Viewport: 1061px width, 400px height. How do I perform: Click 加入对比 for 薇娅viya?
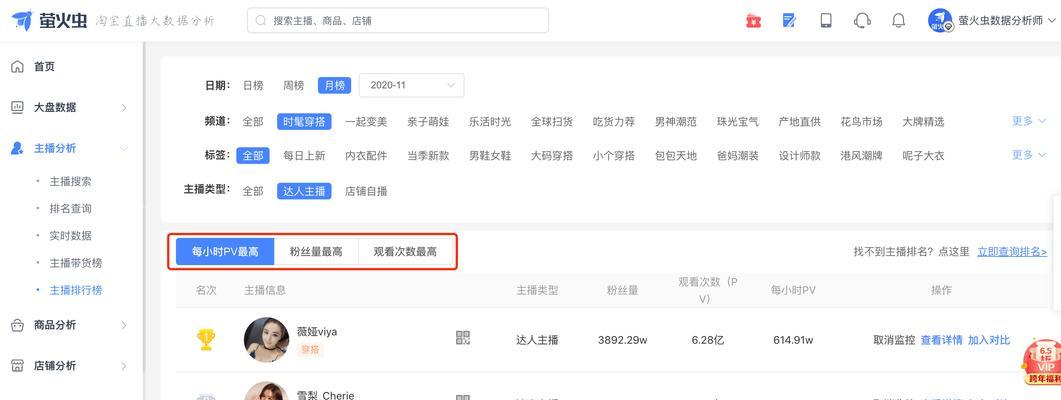[x=989, y=340]
